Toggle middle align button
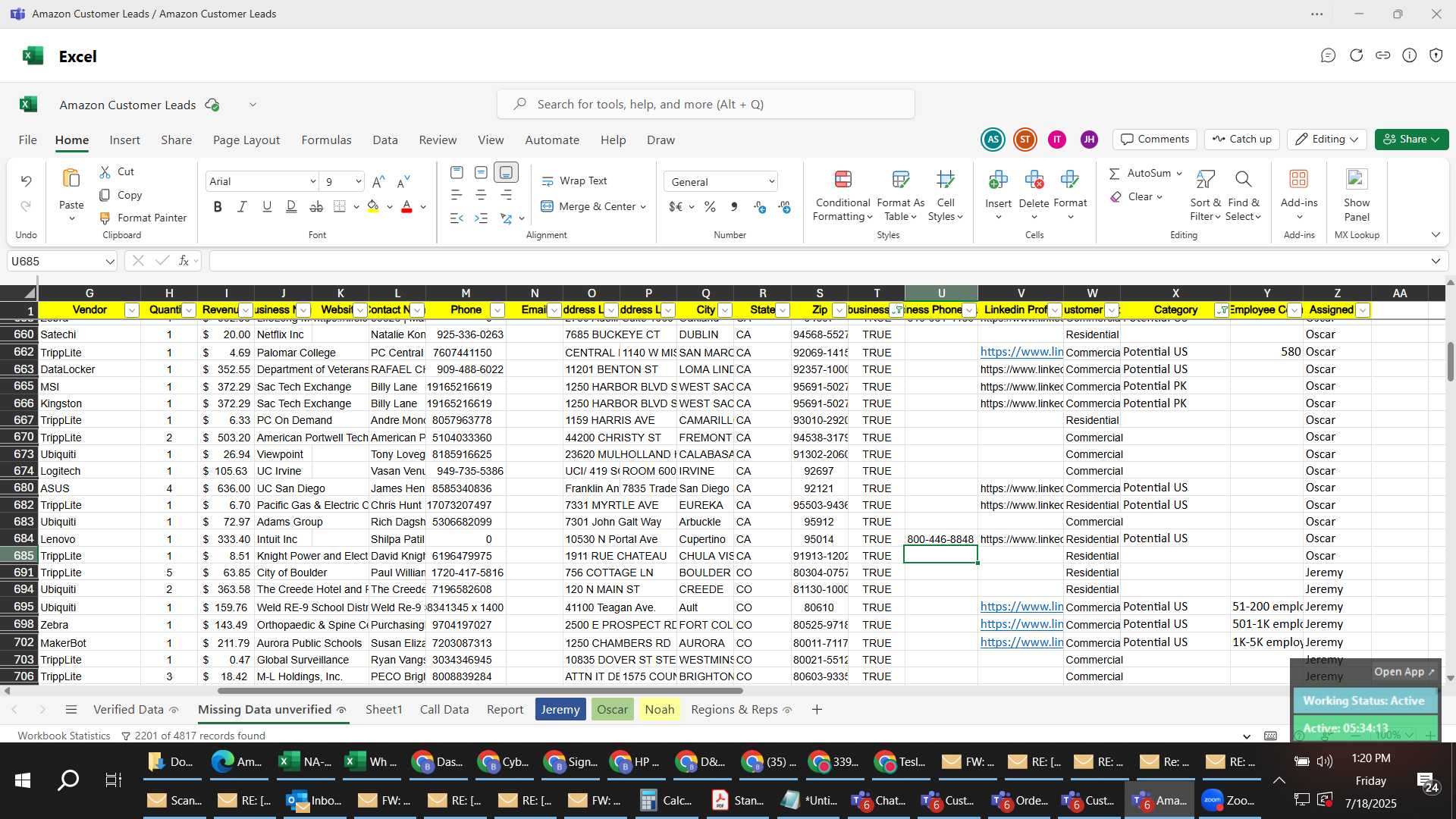 pyautogui.click(x=481, y=173)
